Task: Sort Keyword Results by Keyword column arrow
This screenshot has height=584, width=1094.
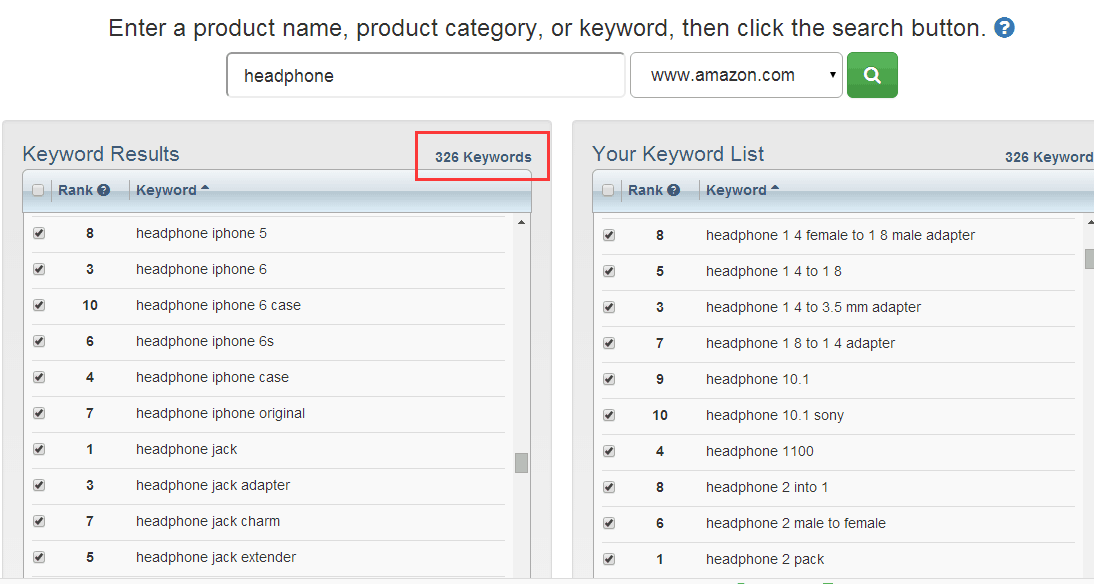Action: 205,188
